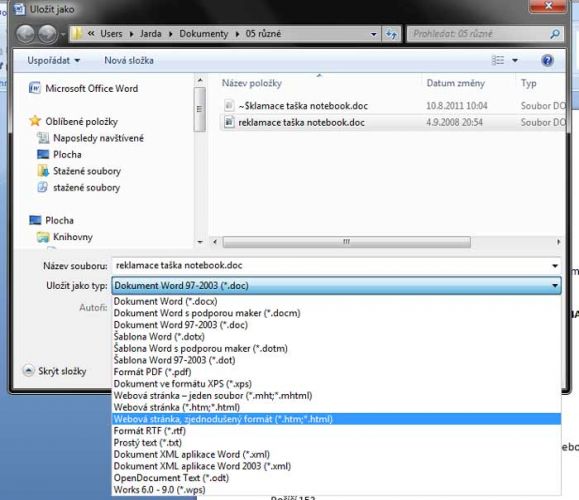Screen dimensions: 579x500
Task: Choose Formát PDF (*.pdf) option
Action: 336,372
